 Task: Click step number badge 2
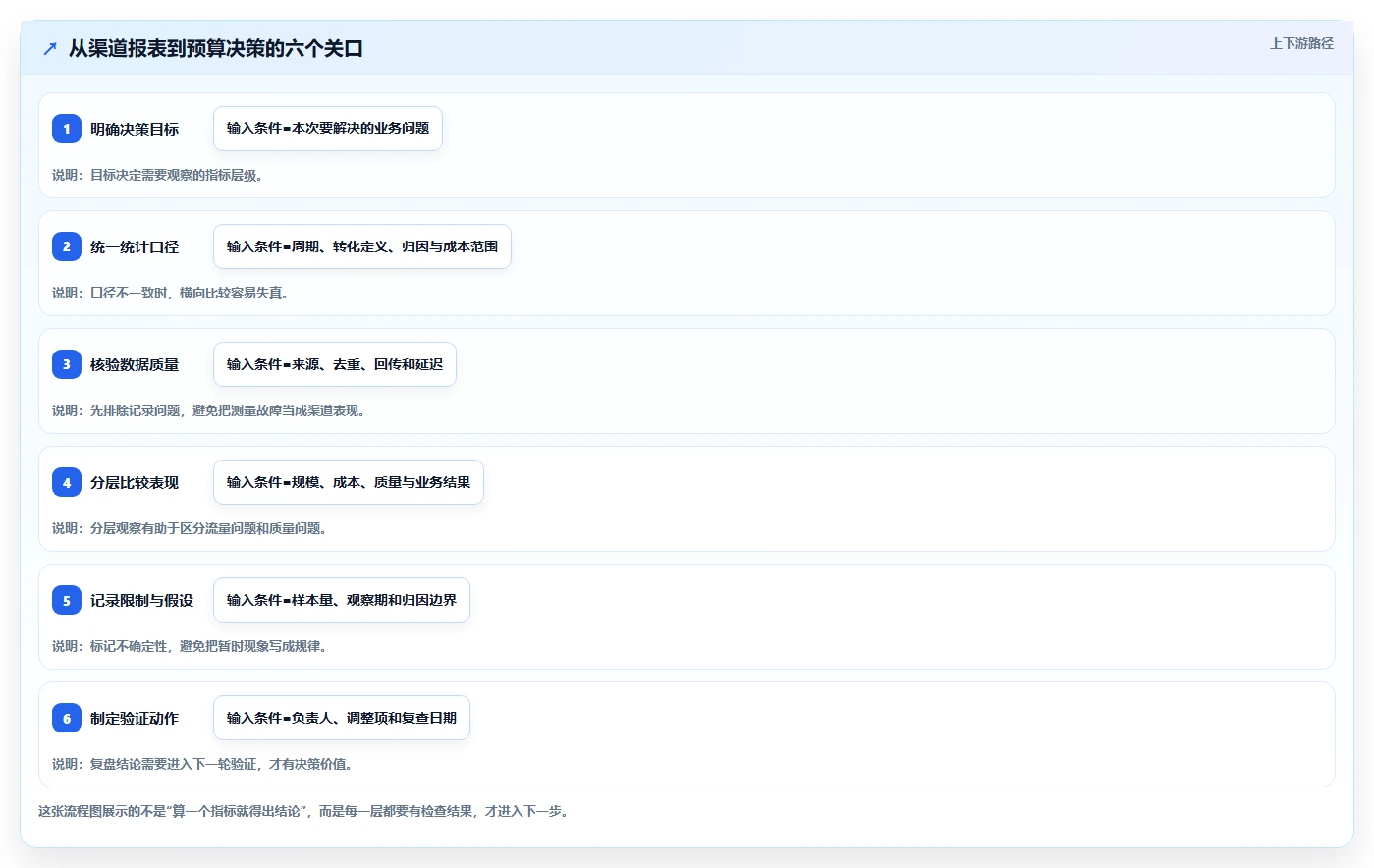pyautogui.click(x=67, y=246)
